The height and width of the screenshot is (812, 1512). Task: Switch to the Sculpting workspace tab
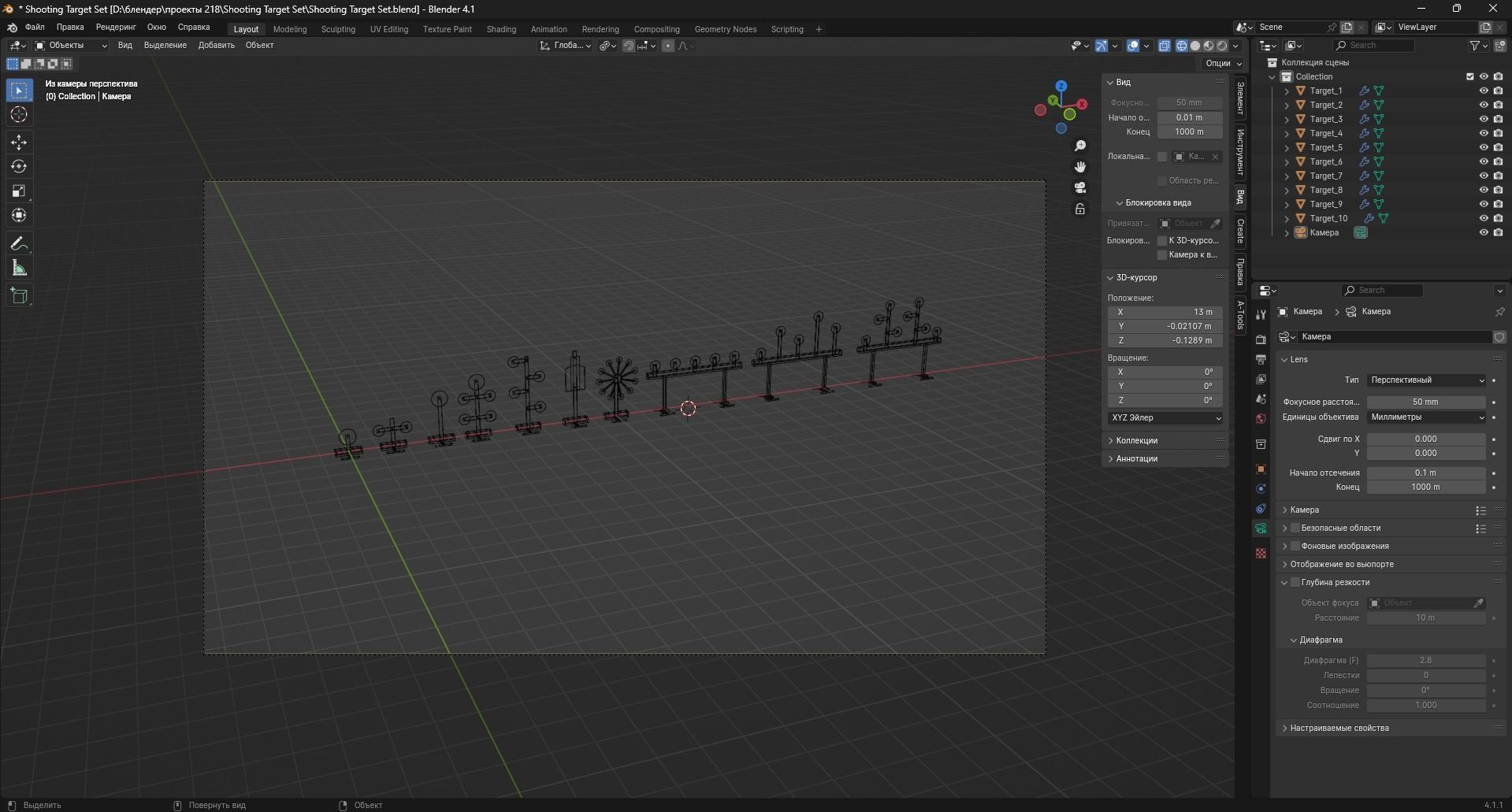tap(338, 29)
